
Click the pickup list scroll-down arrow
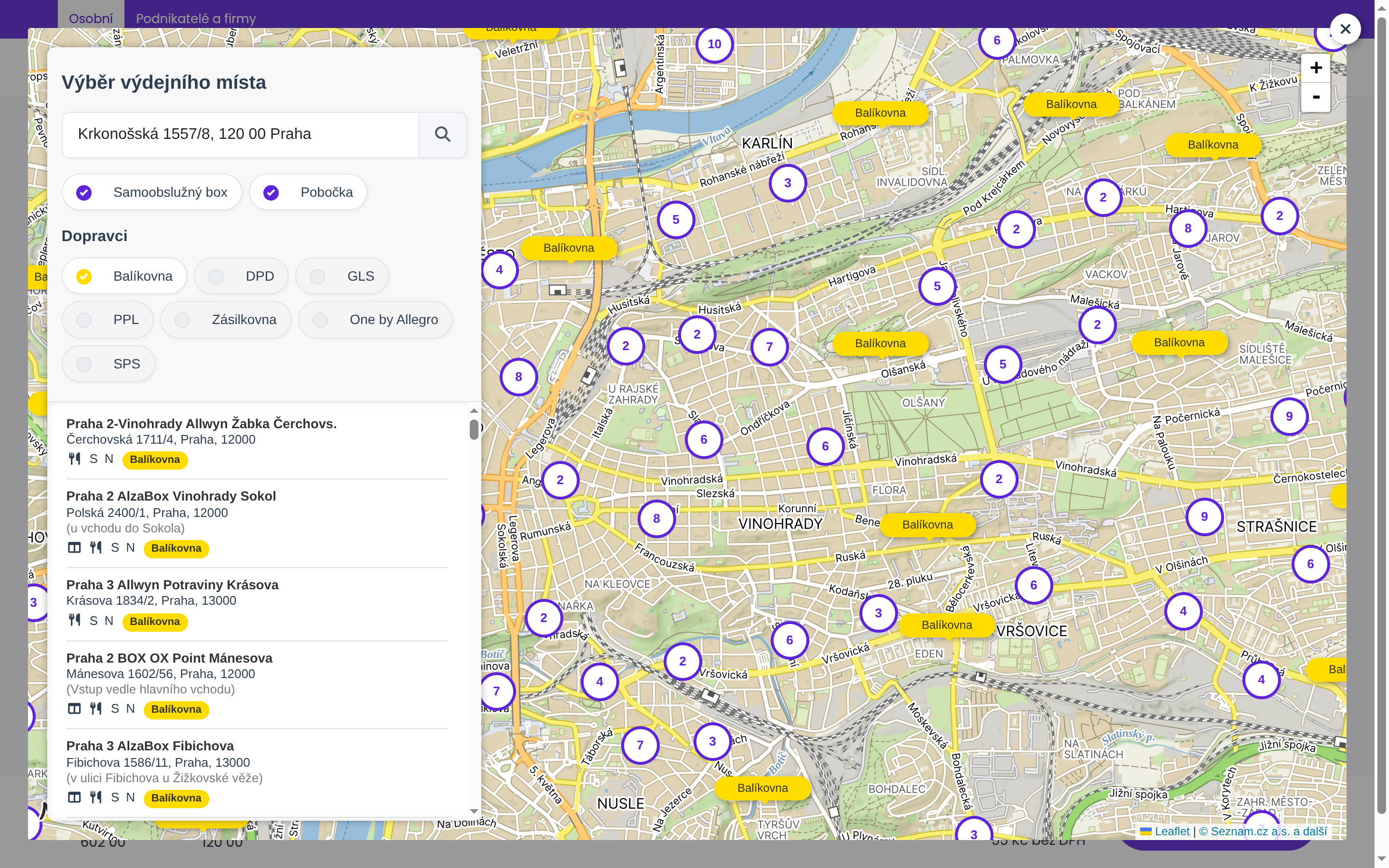coord(474,811)
